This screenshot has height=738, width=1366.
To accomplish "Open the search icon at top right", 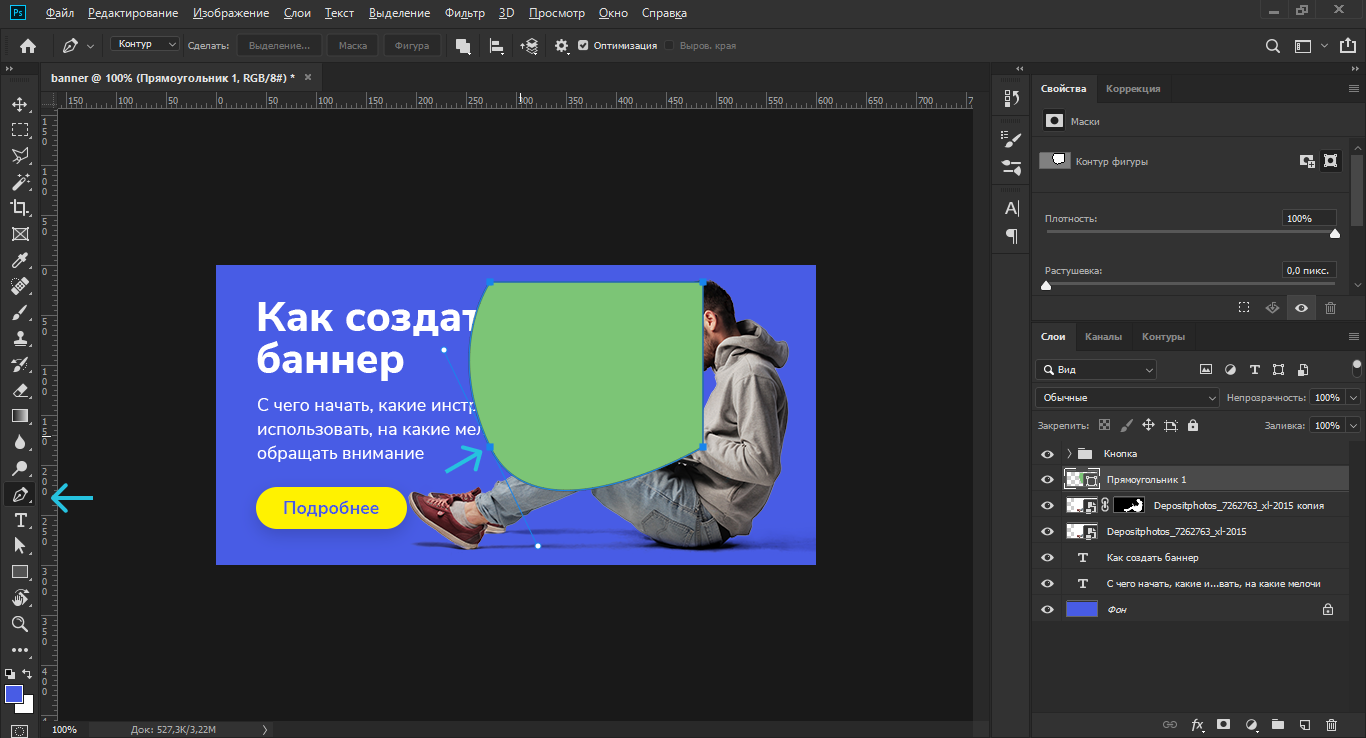I will pos(1272,46).
